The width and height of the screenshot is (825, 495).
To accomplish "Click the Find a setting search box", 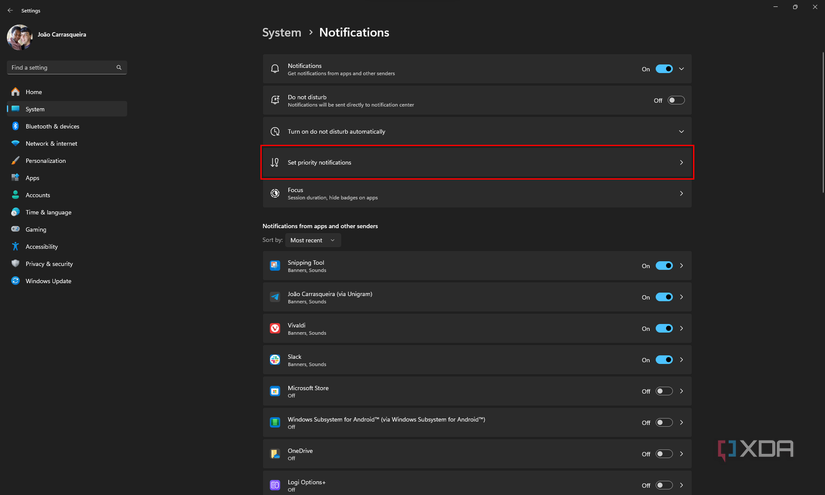I will coord(60,68).
